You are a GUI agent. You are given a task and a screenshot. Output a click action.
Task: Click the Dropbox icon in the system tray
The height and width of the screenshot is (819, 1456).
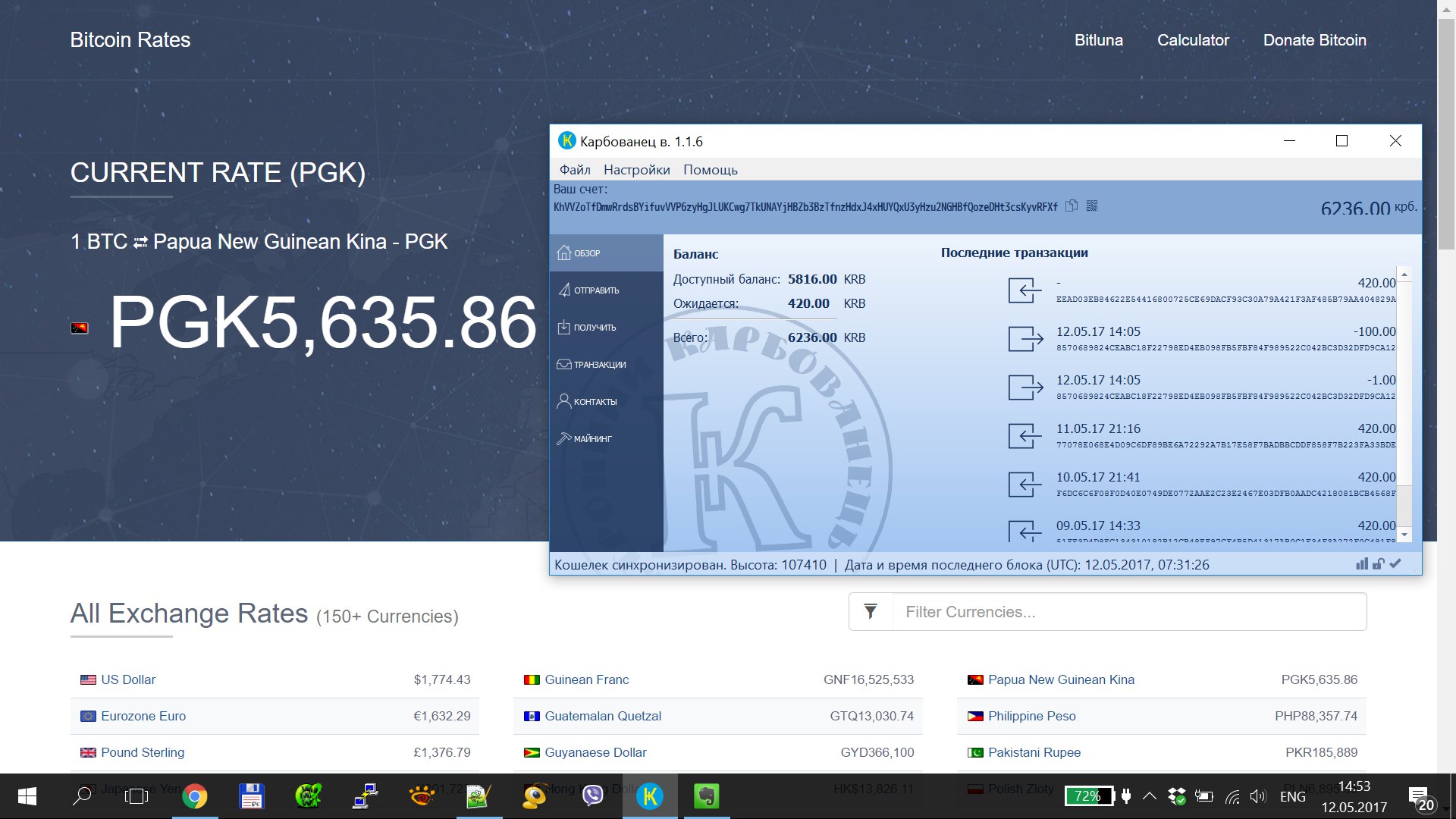point(1177,796)
